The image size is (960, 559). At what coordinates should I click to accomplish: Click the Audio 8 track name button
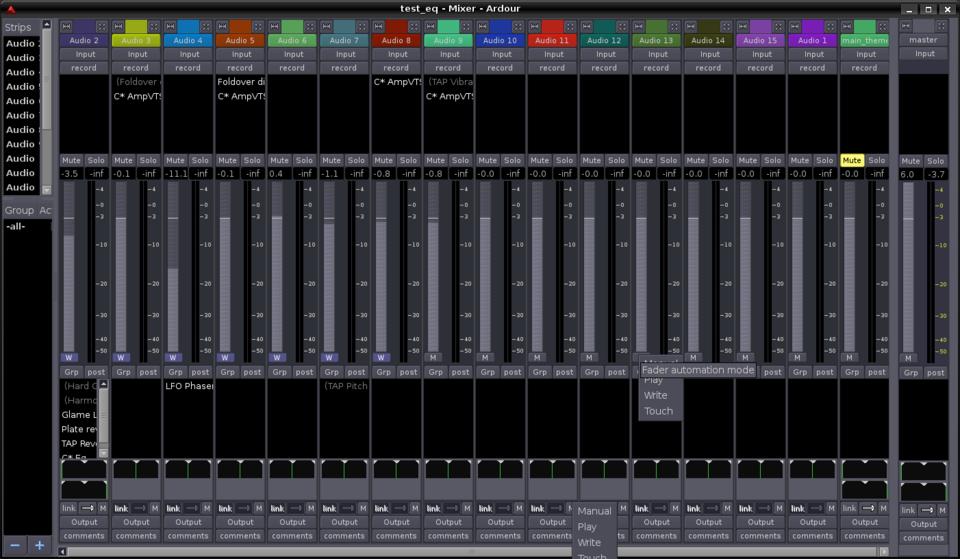pyautogui.click(x=396, y=40)
